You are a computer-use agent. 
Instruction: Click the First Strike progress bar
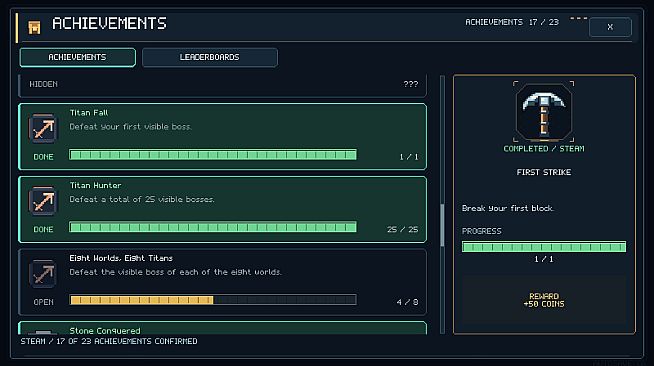[543, 247]
